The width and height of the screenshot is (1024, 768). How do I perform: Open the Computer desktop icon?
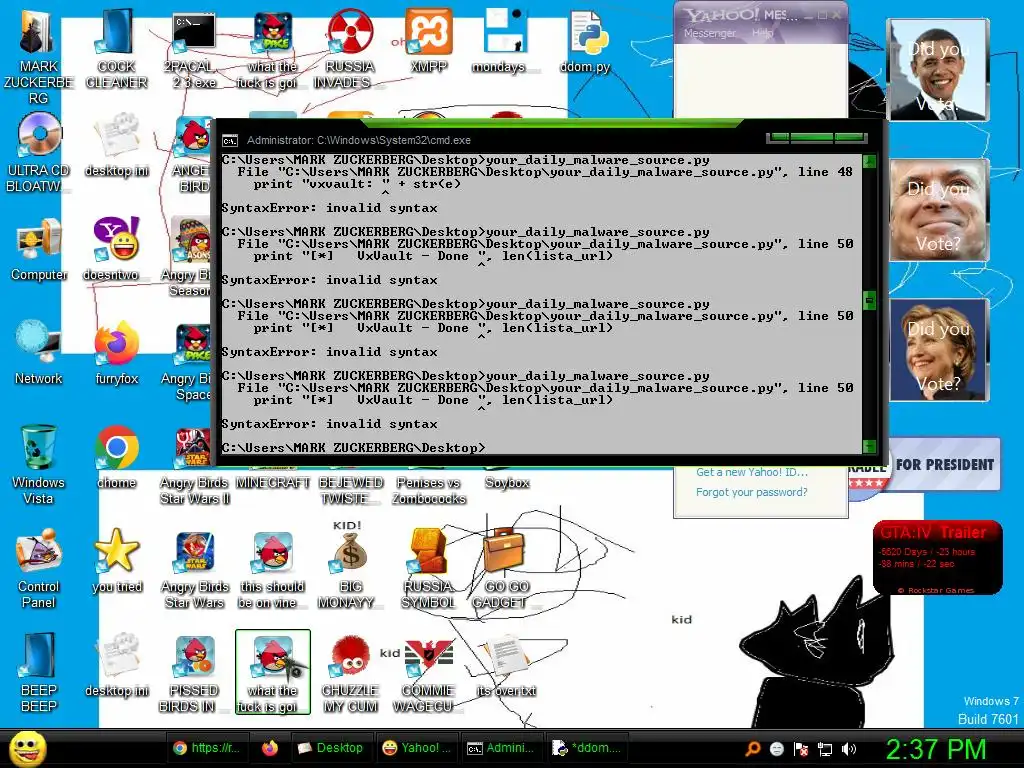point(38,240)
